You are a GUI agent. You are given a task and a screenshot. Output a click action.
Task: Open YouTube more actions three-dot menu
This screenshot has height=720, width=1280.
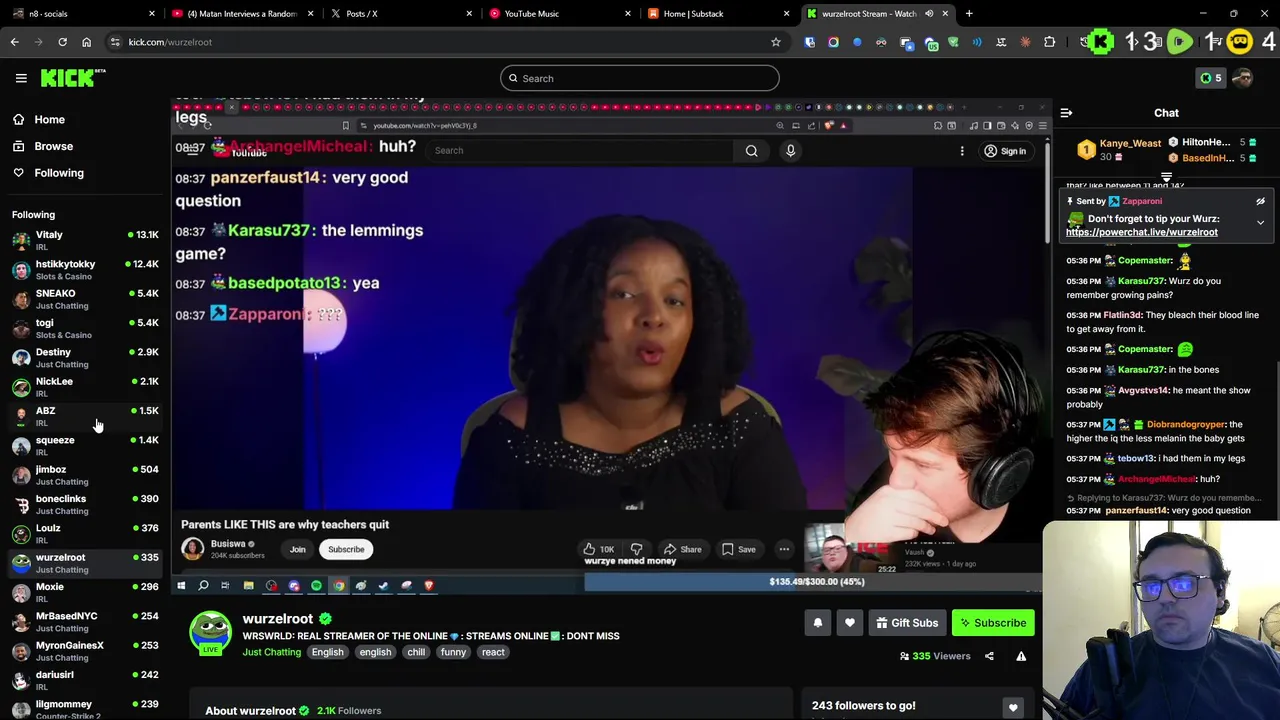(x=784, y=549)
